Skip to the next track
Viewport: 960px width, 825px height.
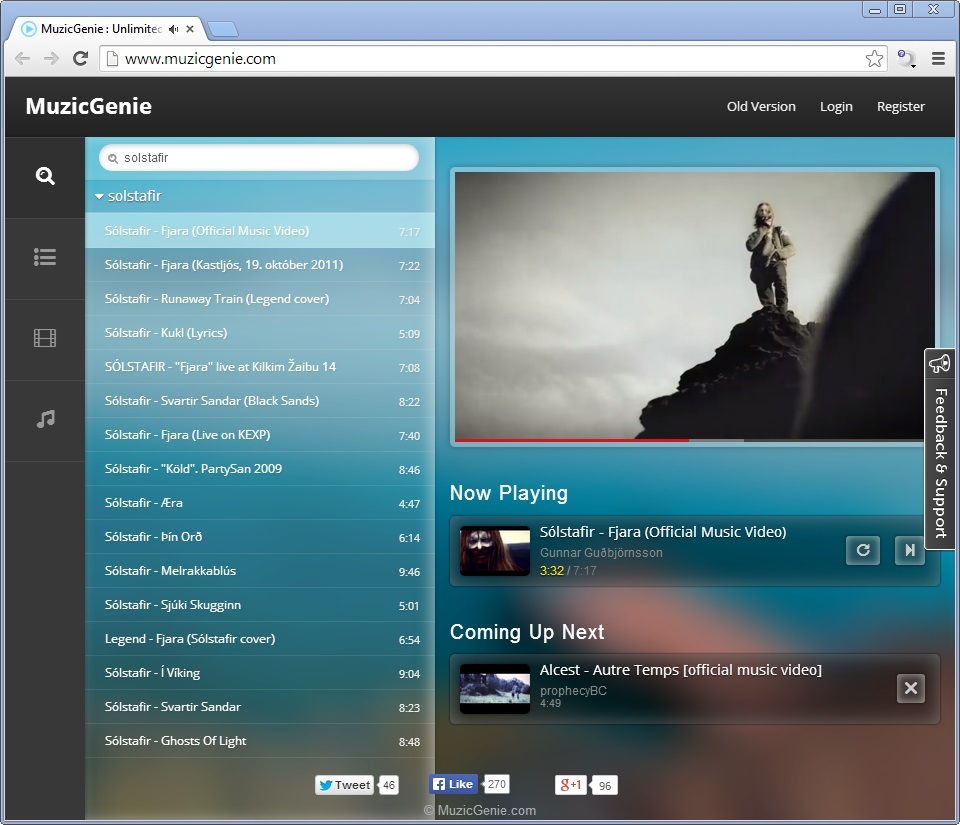[x=909, y=550]
